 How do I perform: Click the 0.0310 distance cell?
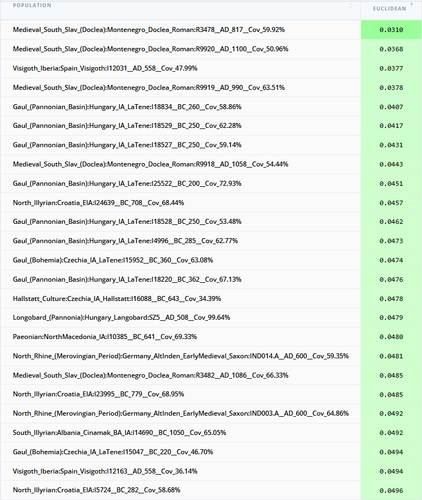(391, 30)
